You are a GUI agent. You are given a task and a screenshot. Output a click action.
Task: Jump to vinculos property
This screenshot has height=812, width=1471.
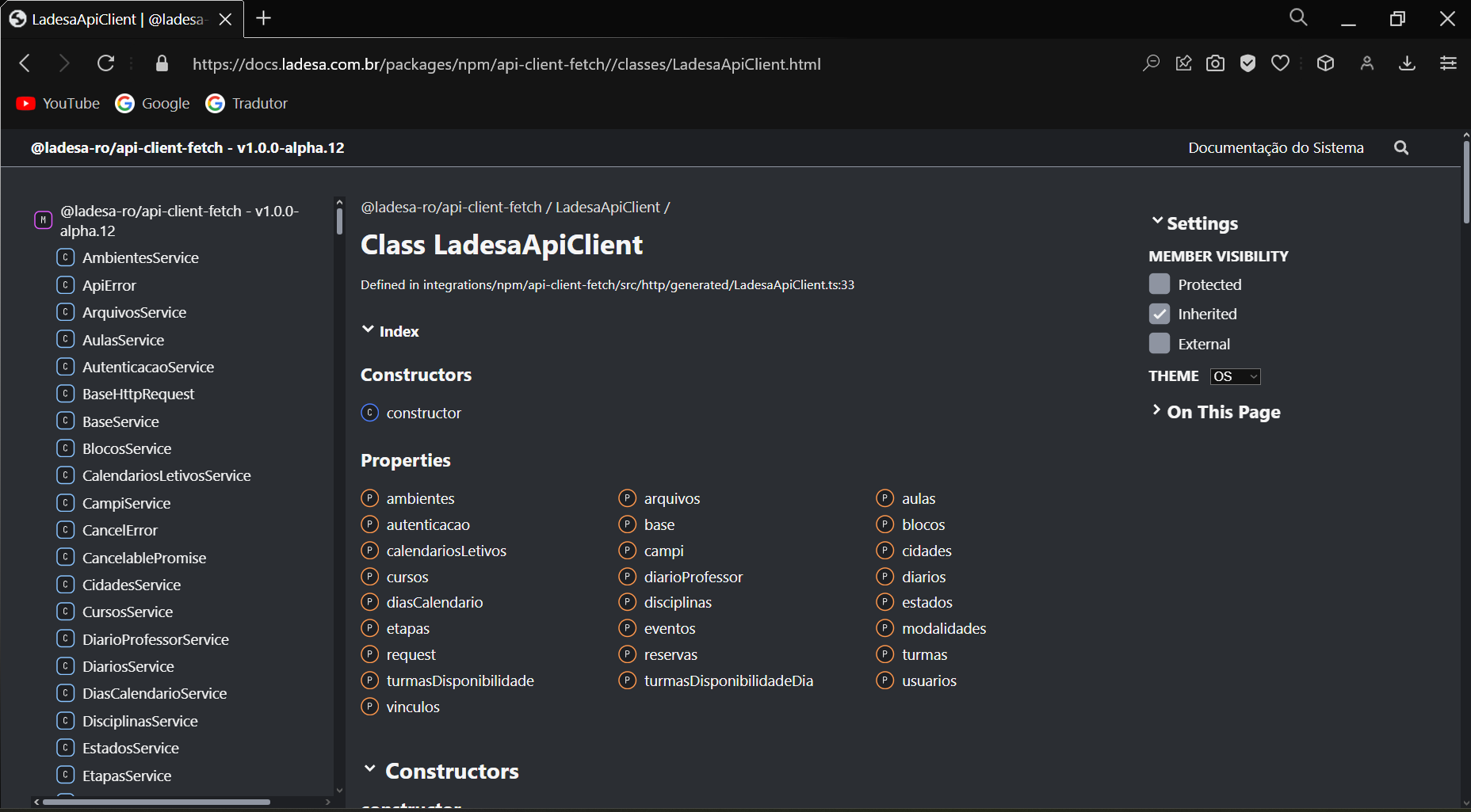point(401,707)
